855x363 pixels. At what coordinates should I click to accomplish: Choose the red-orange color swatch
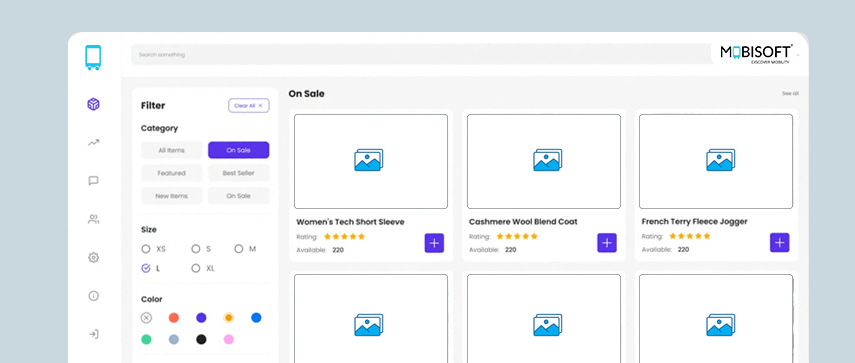tap(174, 318)
